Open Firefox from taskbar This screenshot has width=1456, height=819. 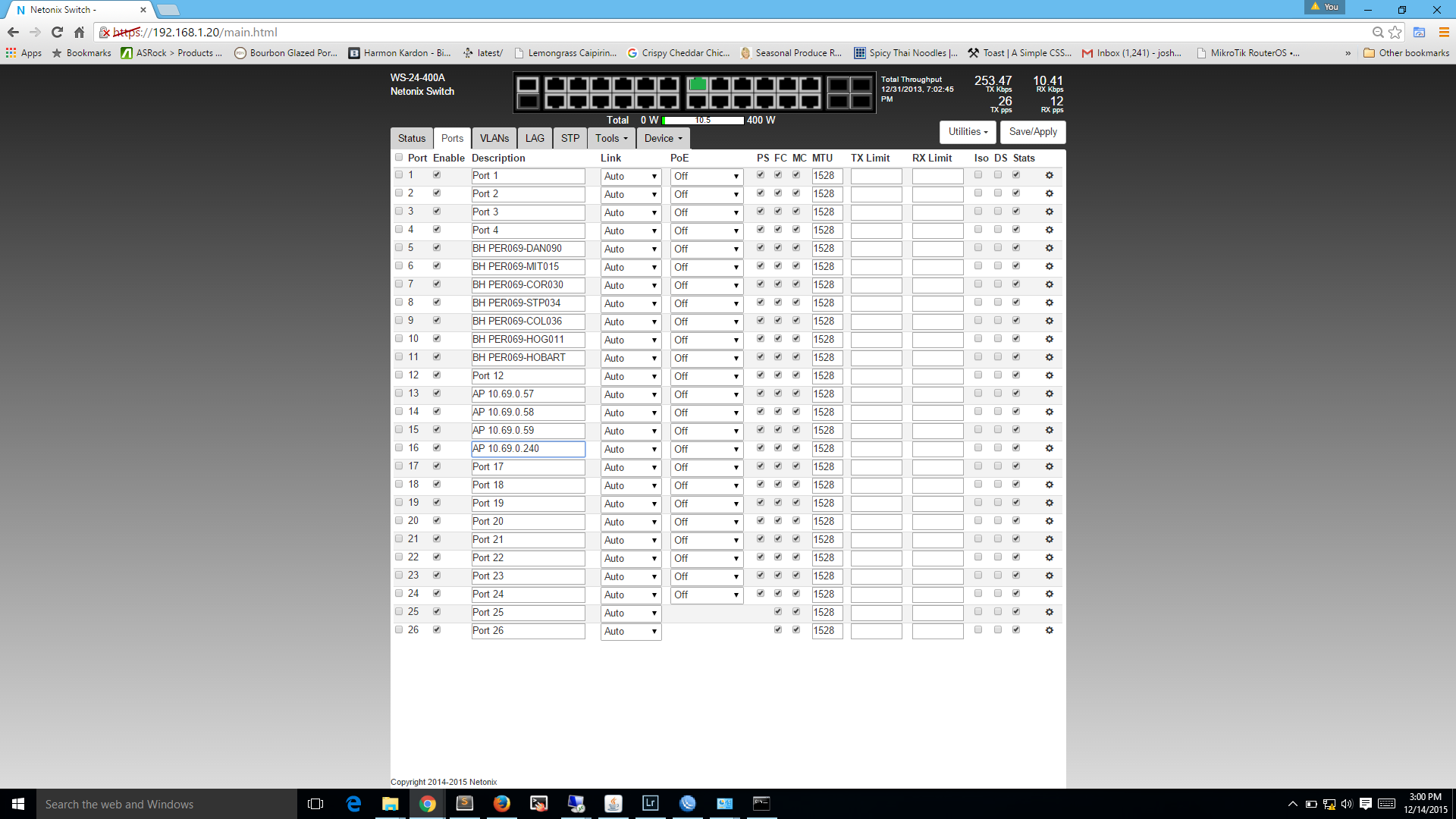(x=502, y=804)
